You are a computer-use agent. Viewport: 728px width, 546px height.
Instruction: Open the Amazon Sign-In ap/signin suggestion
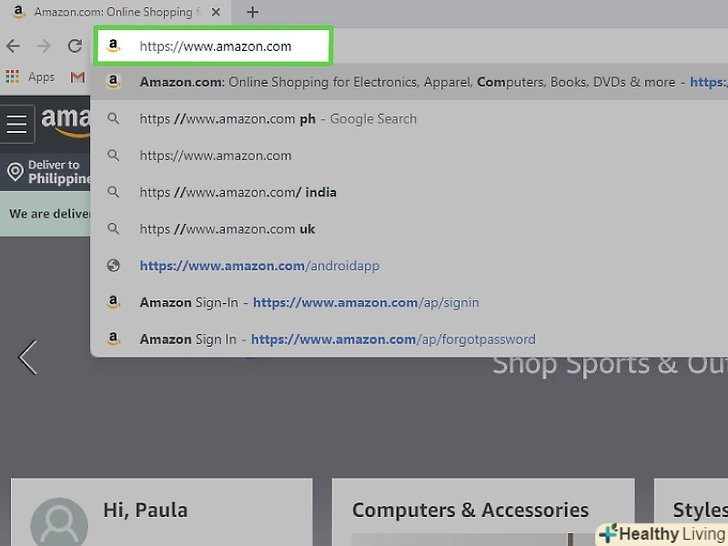tap(409, 302)
